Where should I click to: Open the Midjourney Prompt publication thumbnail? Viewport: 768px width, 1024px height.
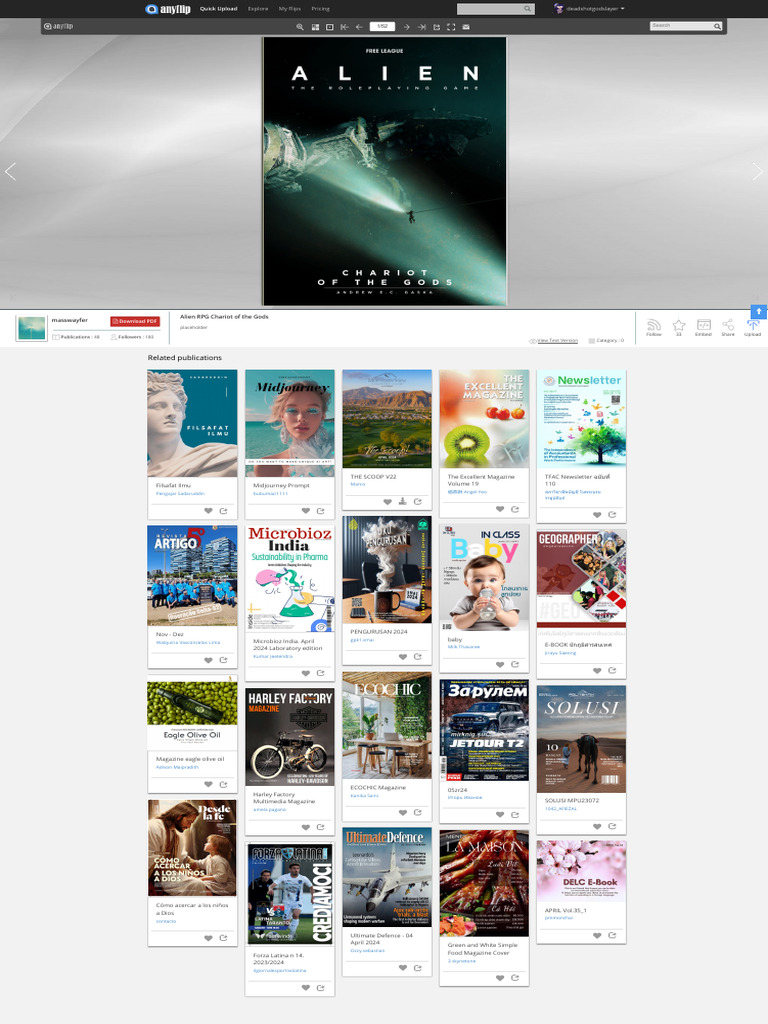(289, 423)
